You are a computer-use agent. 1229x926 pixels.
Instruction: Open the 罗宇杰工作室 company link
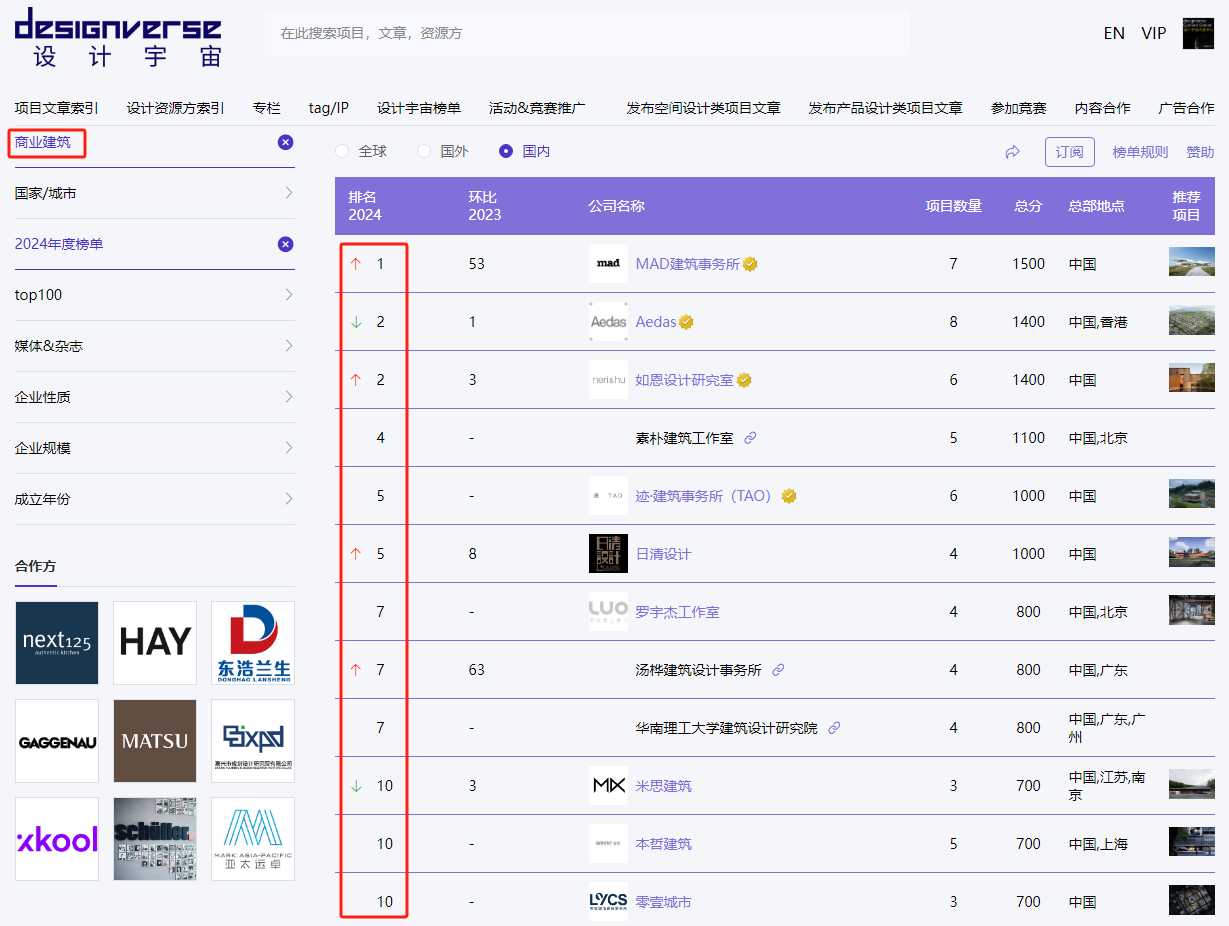(x=677, y=612)
